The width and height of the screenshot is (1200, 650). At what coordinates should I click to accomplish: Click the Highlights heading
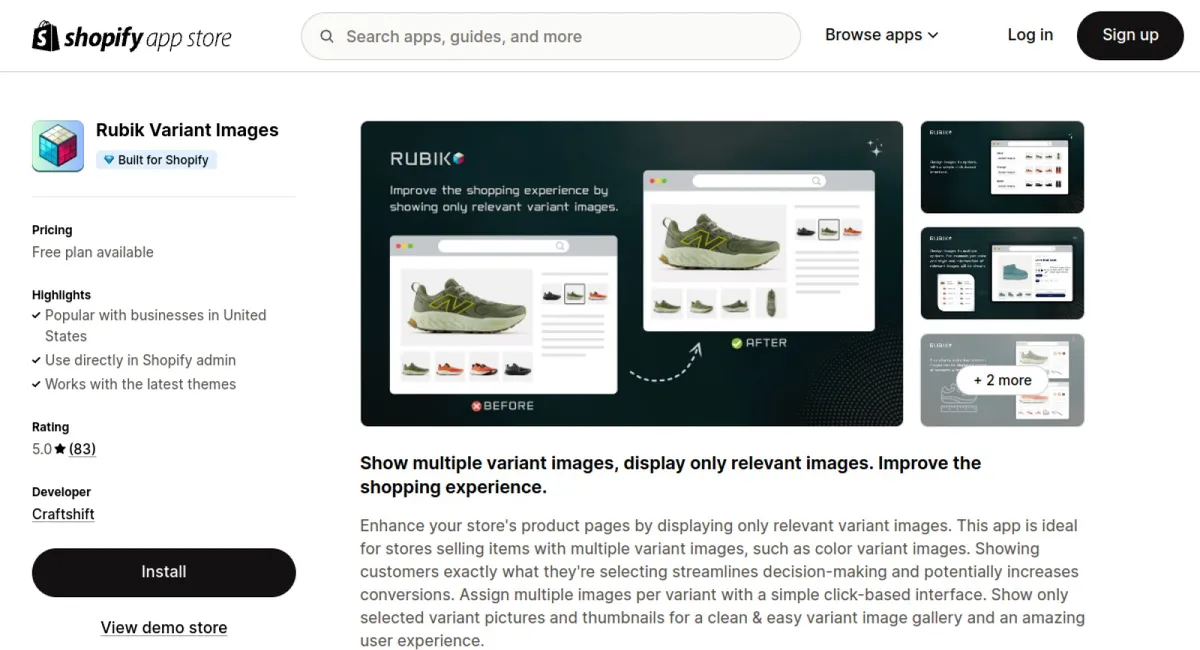coord(61,295)
